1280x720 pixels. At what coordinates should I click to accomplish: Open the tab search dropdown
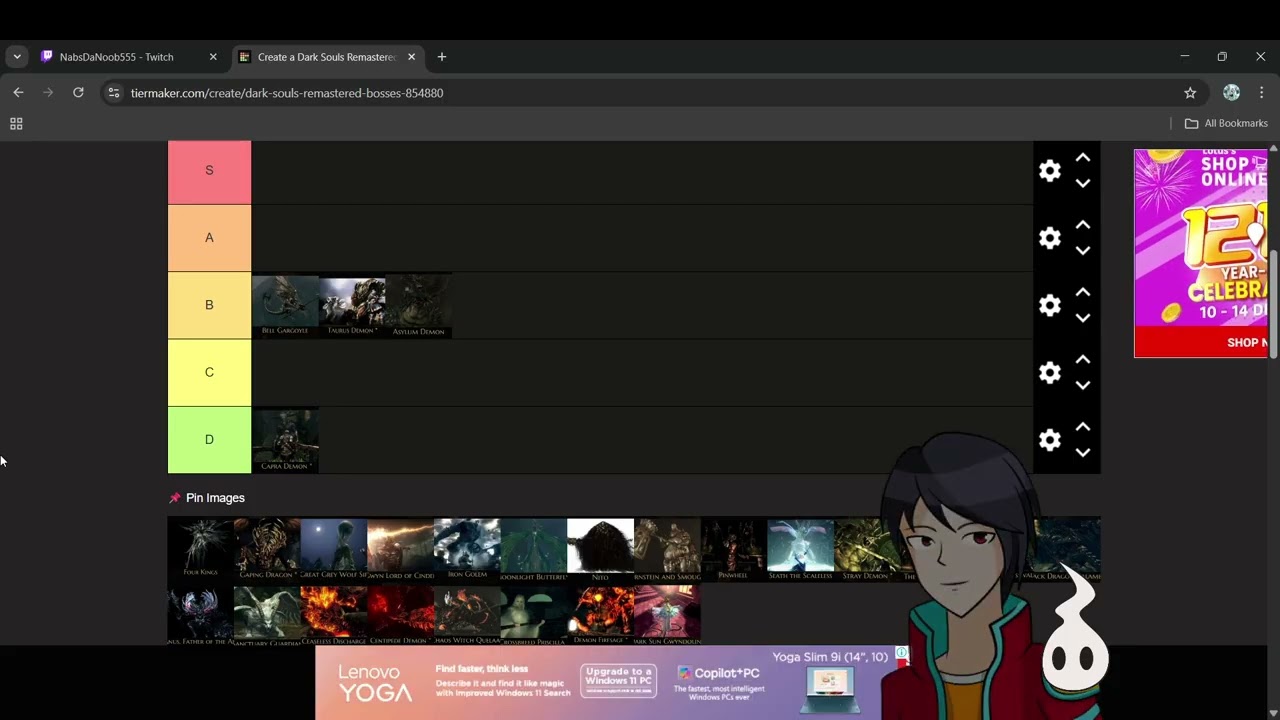point(17,57)
